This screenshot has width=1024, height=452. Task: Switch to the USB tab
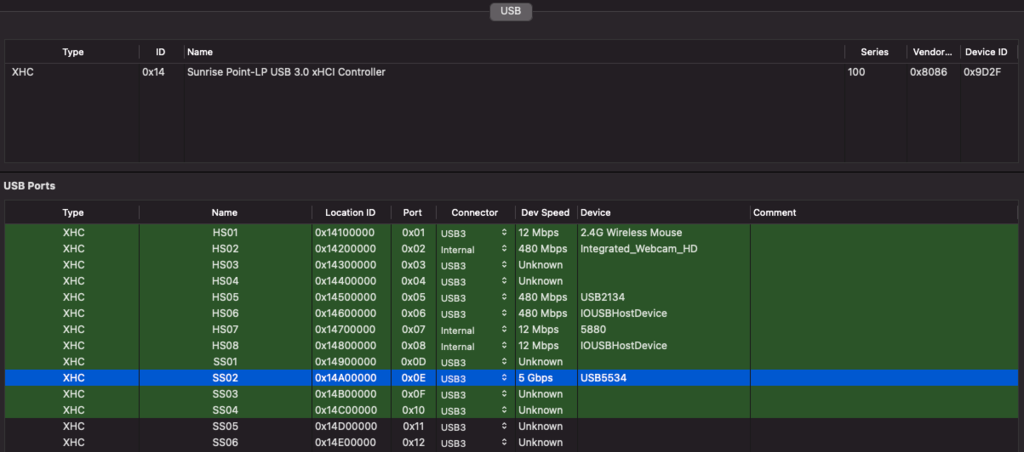tap(511, 12)
